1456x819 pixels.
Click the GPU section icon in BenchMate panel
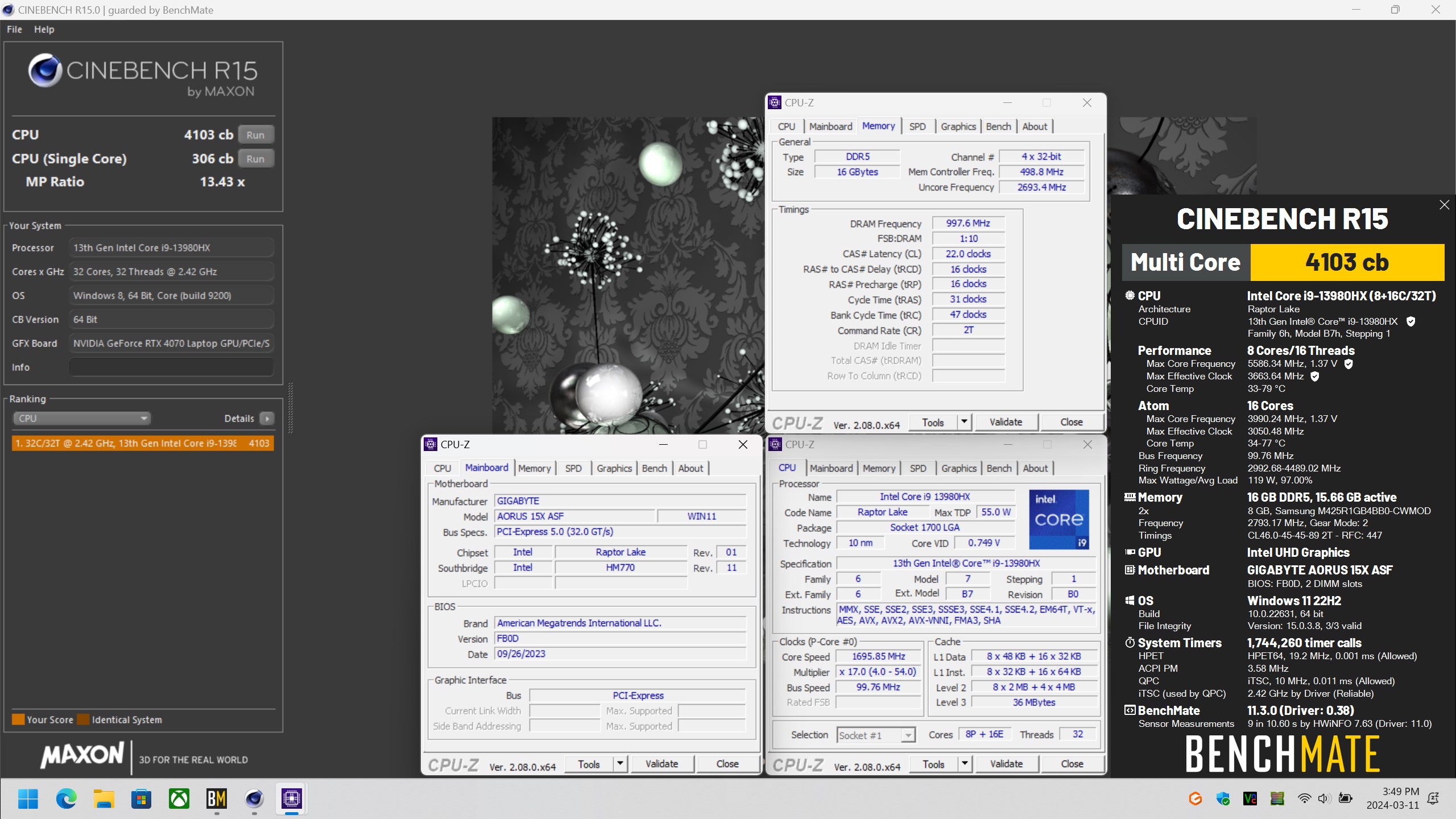pyautogui.click(x=1130, y=552)
